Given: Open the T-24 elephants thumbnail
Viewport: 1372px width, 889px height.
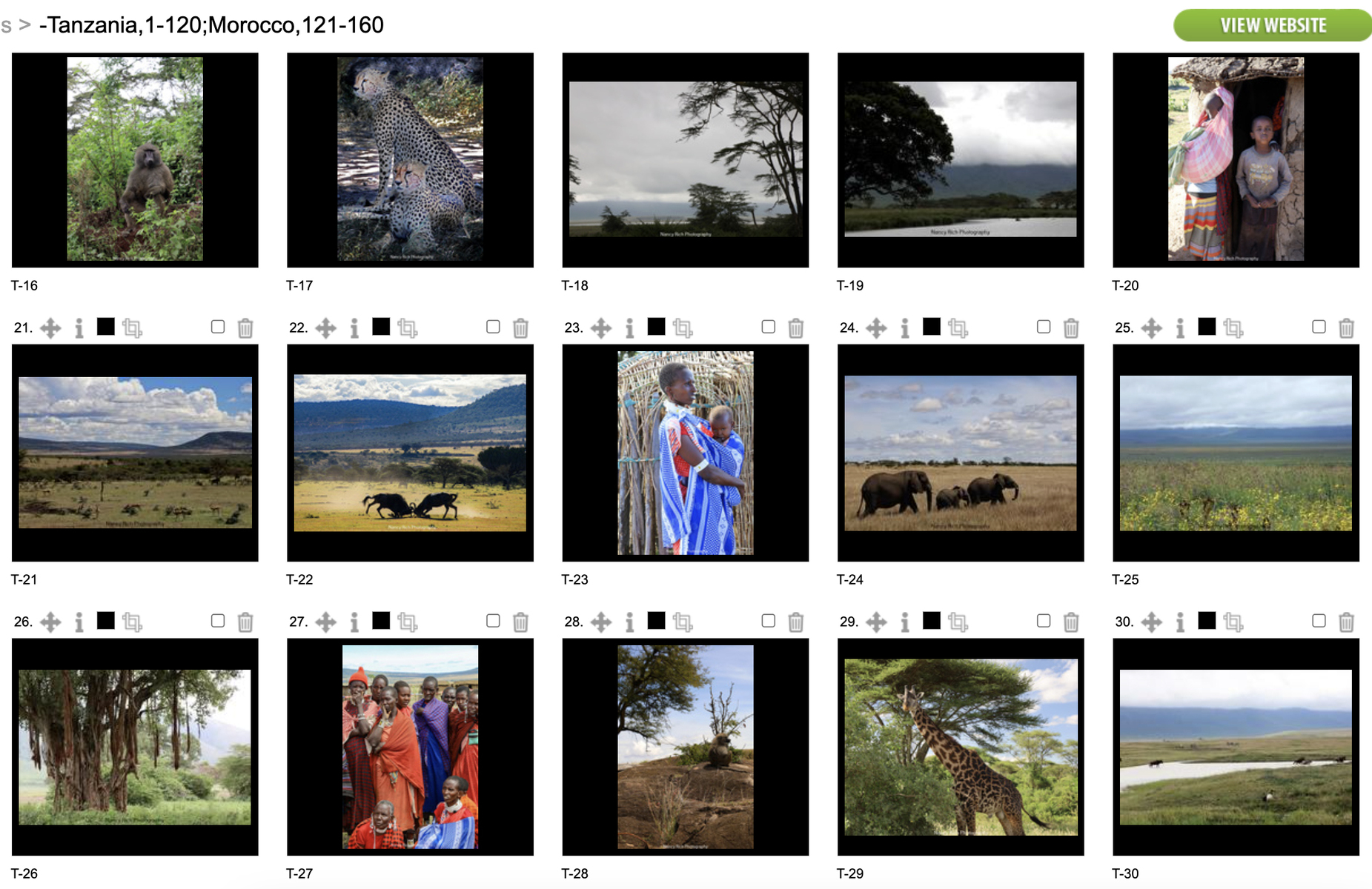Looking at the screenshot, I should (x=961, y=453).
